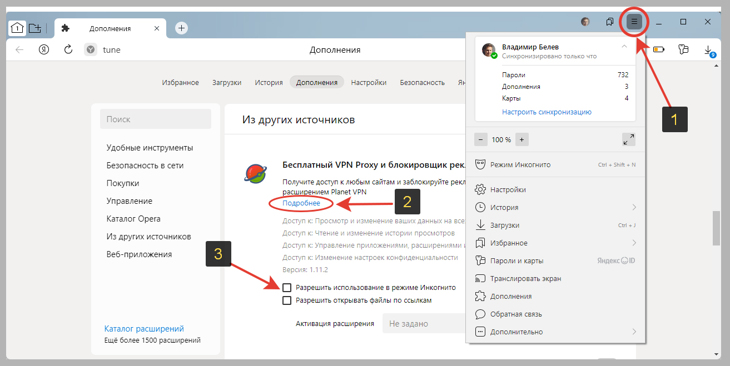Open the Каталог расширений link
This screenshot has width=730, height=366.
(x=144, y=329)
